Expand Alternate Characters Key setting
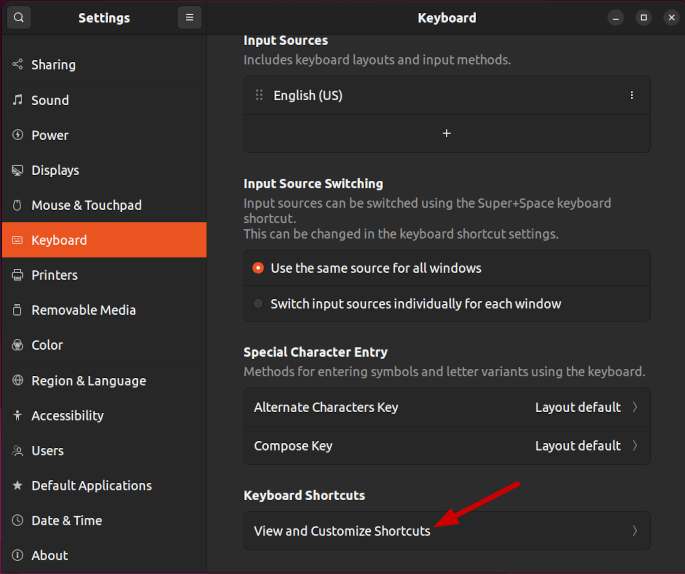 pos(446,407)
